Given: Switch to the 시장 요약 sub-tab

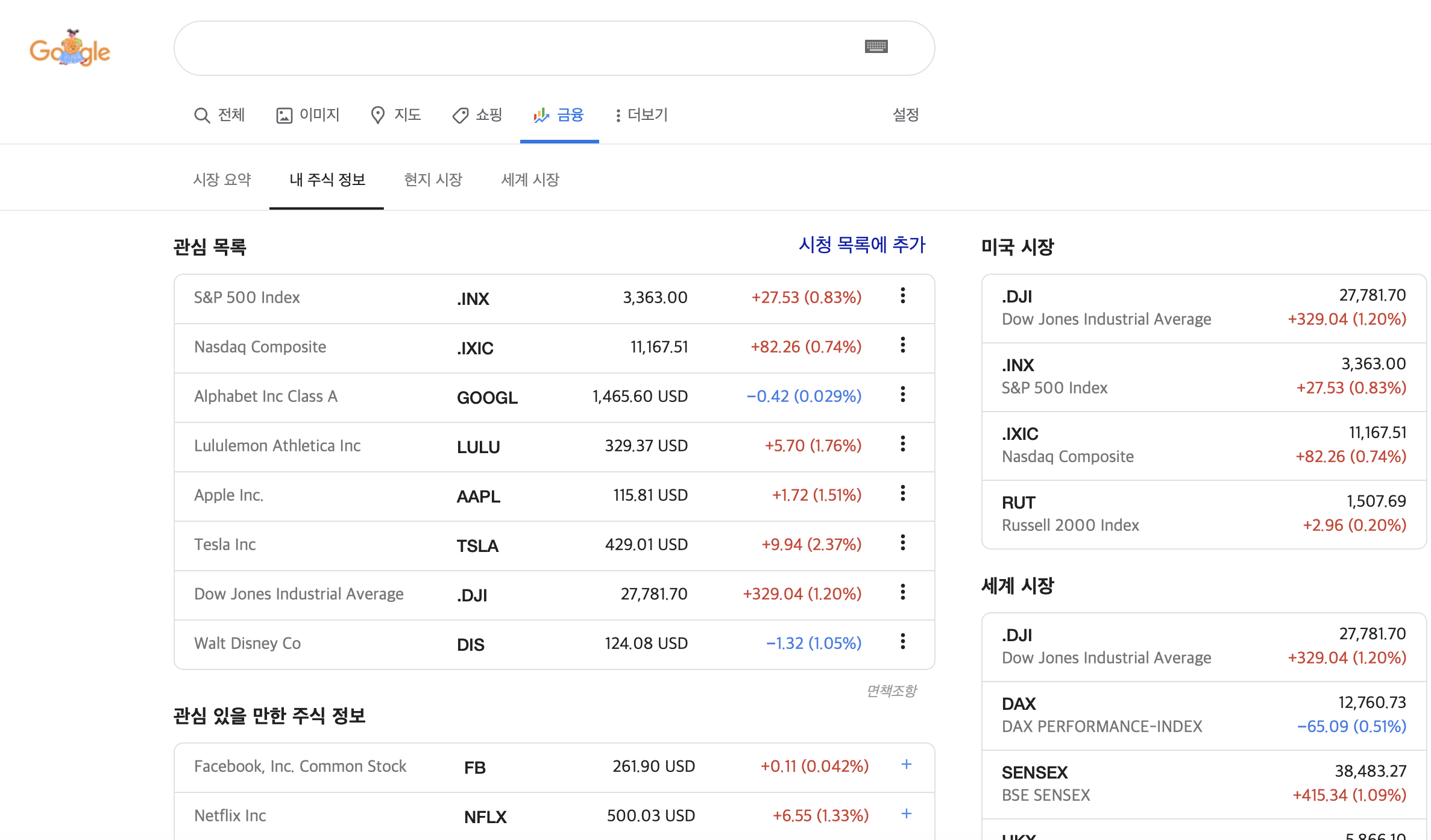Looking at the screenshot, I should [x=222, y=180].
